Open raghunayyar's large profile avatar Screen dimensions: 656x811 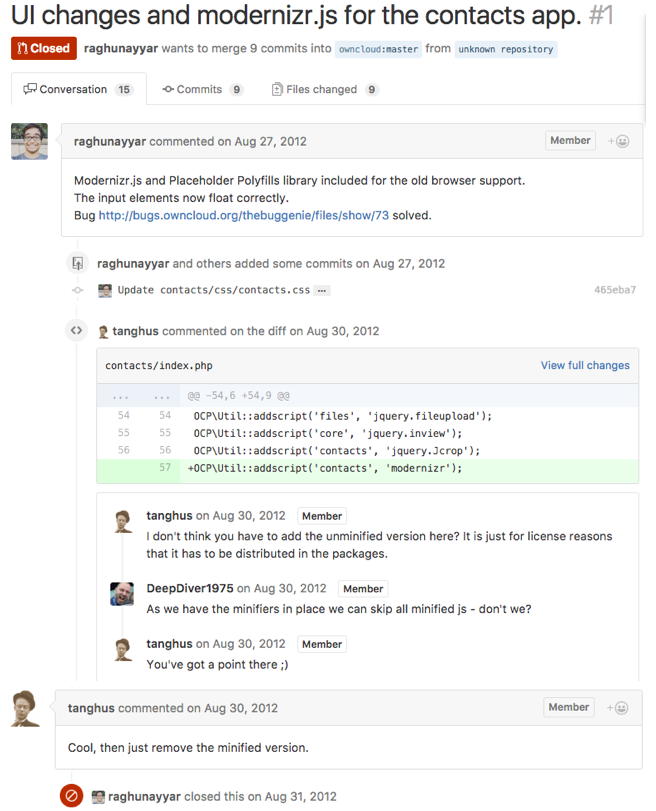30,142
